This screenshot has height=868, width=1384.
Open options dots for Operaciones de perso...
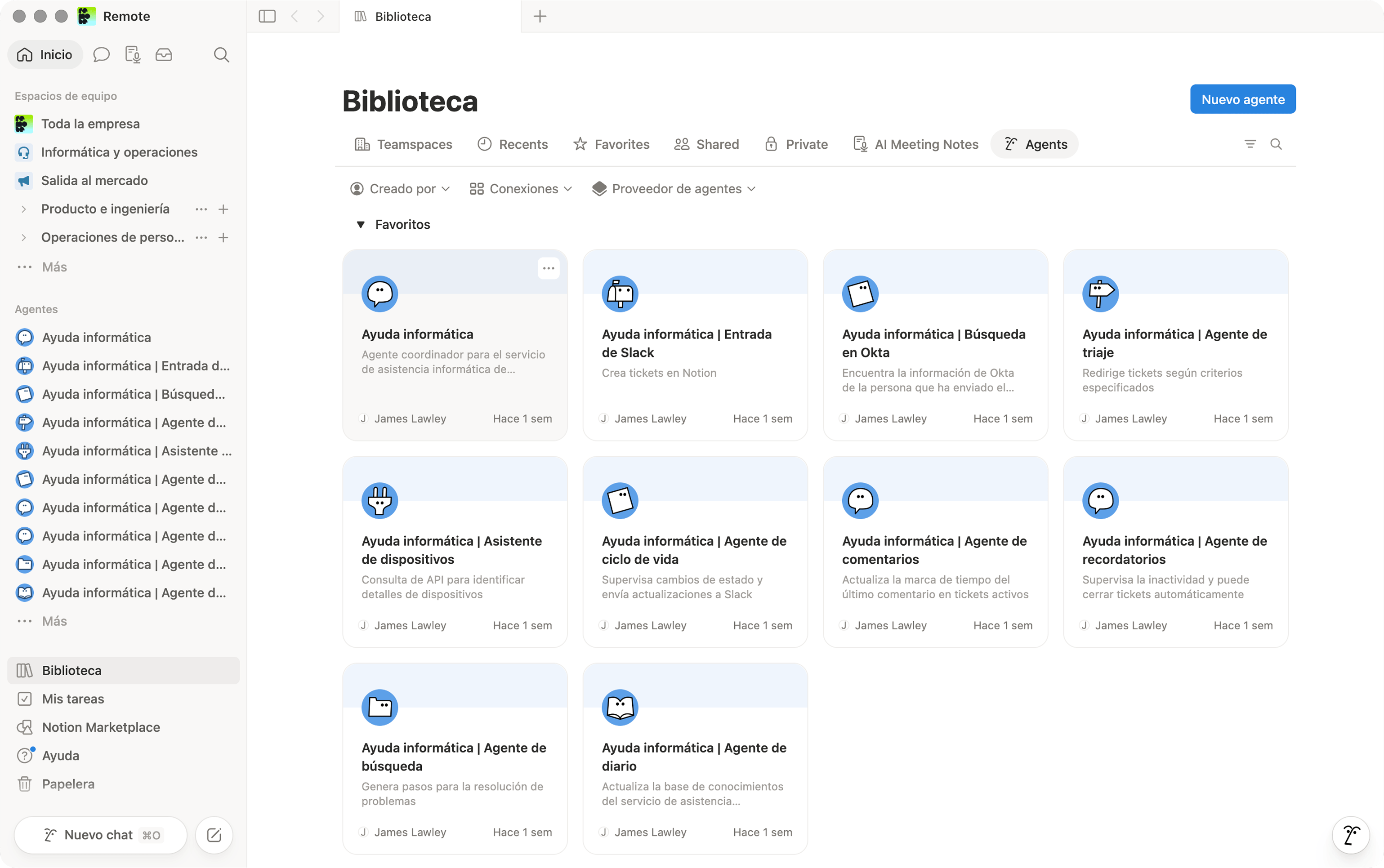click(201, 238)
